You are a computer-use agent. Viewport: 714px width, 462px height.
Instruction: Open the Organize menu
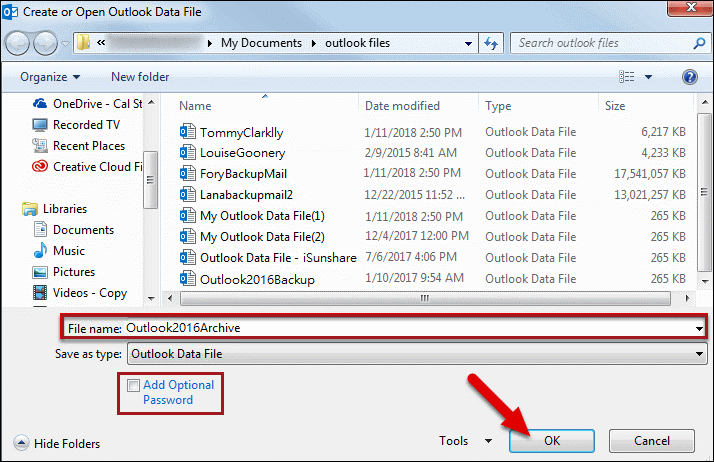(50, 77)
